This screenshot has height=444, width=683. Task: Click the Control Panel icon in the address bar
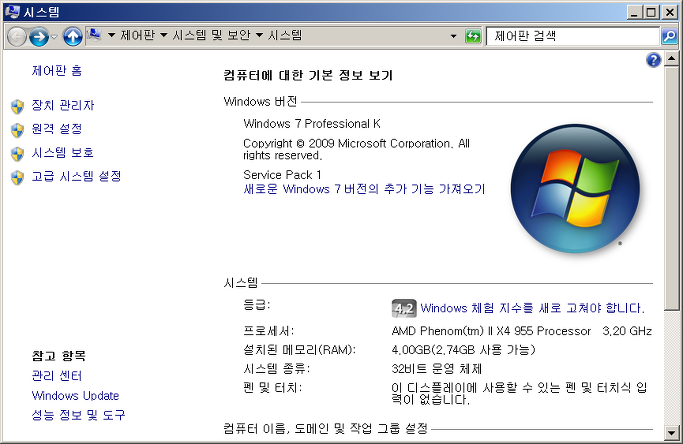[x=94, y=35]
